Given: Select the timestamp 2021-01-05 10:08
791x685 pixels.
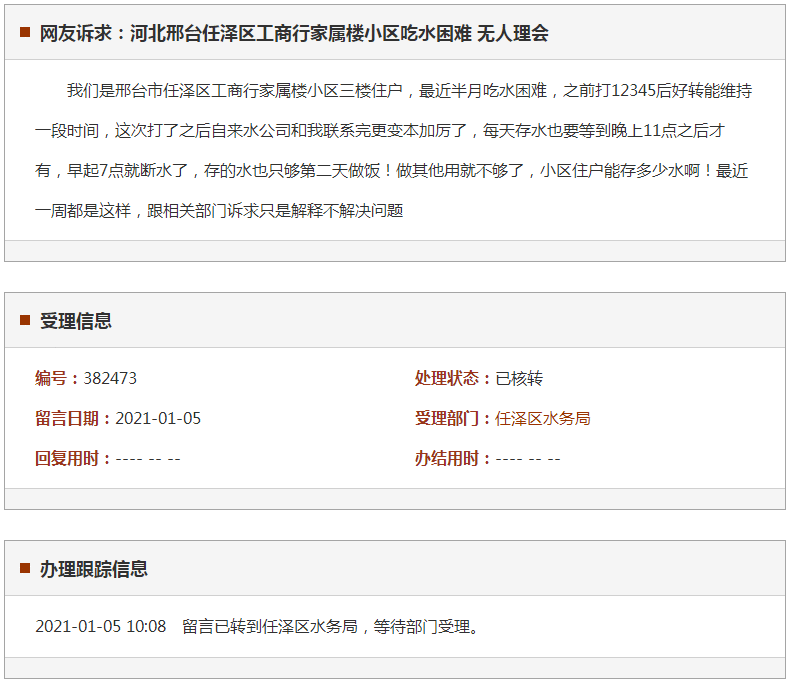Looking at the screenshot, I should (100, 626).
